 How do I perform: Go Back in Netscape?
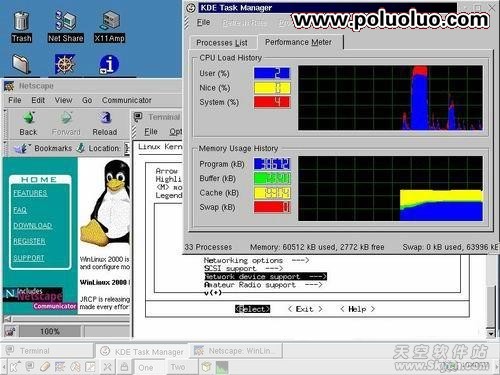(x=28, y=123)
